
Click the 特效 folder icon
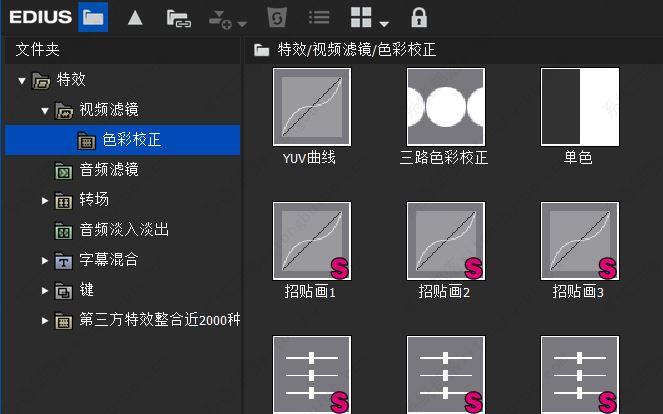[x=41, y=81]
